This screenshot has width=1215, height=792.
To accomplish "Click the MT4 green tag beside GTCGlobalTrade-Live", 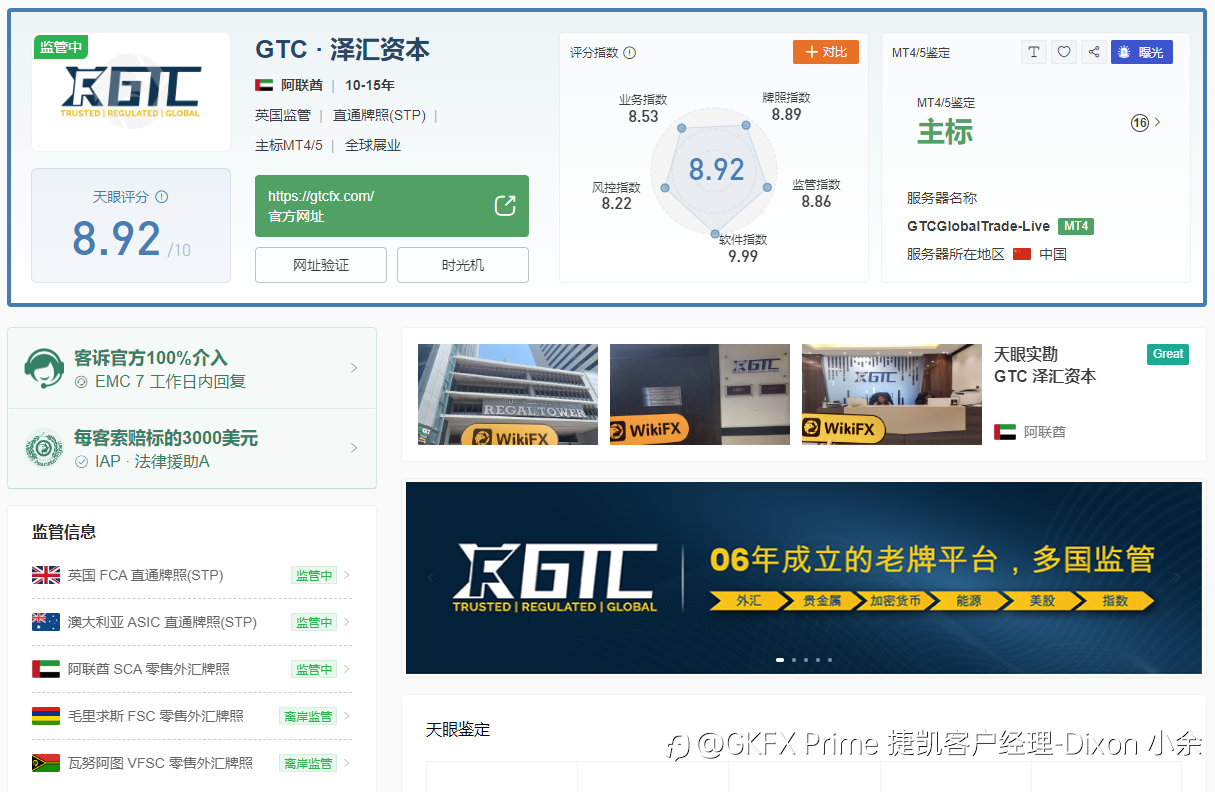I will point(1076,226).
